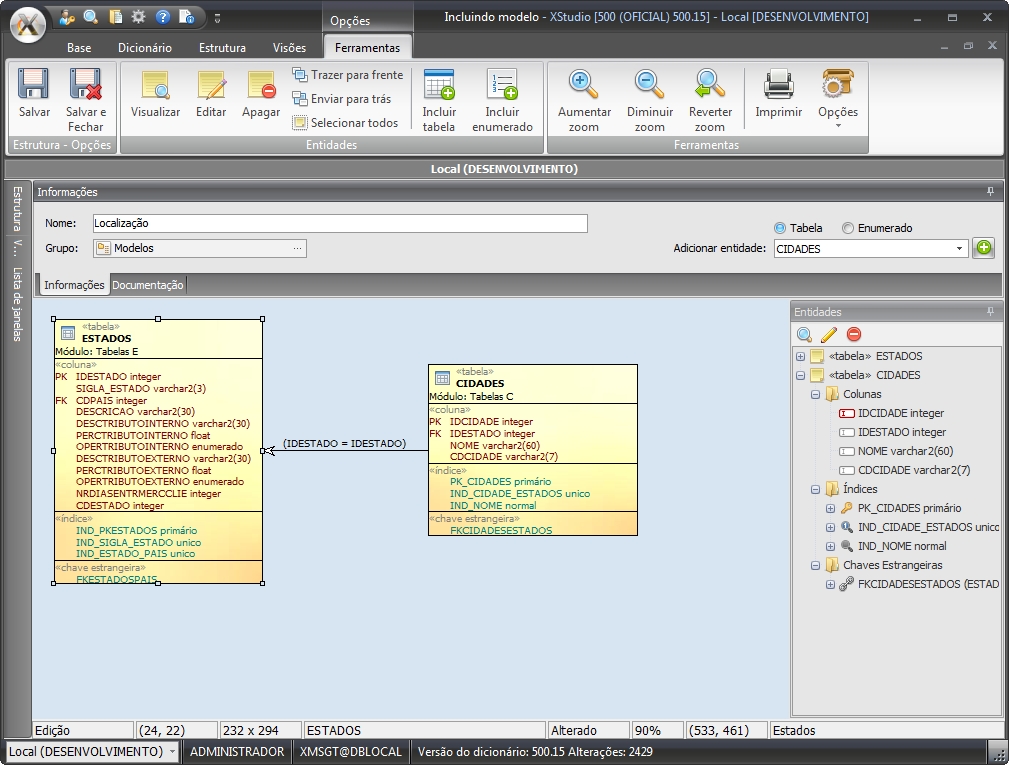This screenshot has width=1009, height=765.
Task: Open the Documentação tab
Action: click(x=148, y=285)
